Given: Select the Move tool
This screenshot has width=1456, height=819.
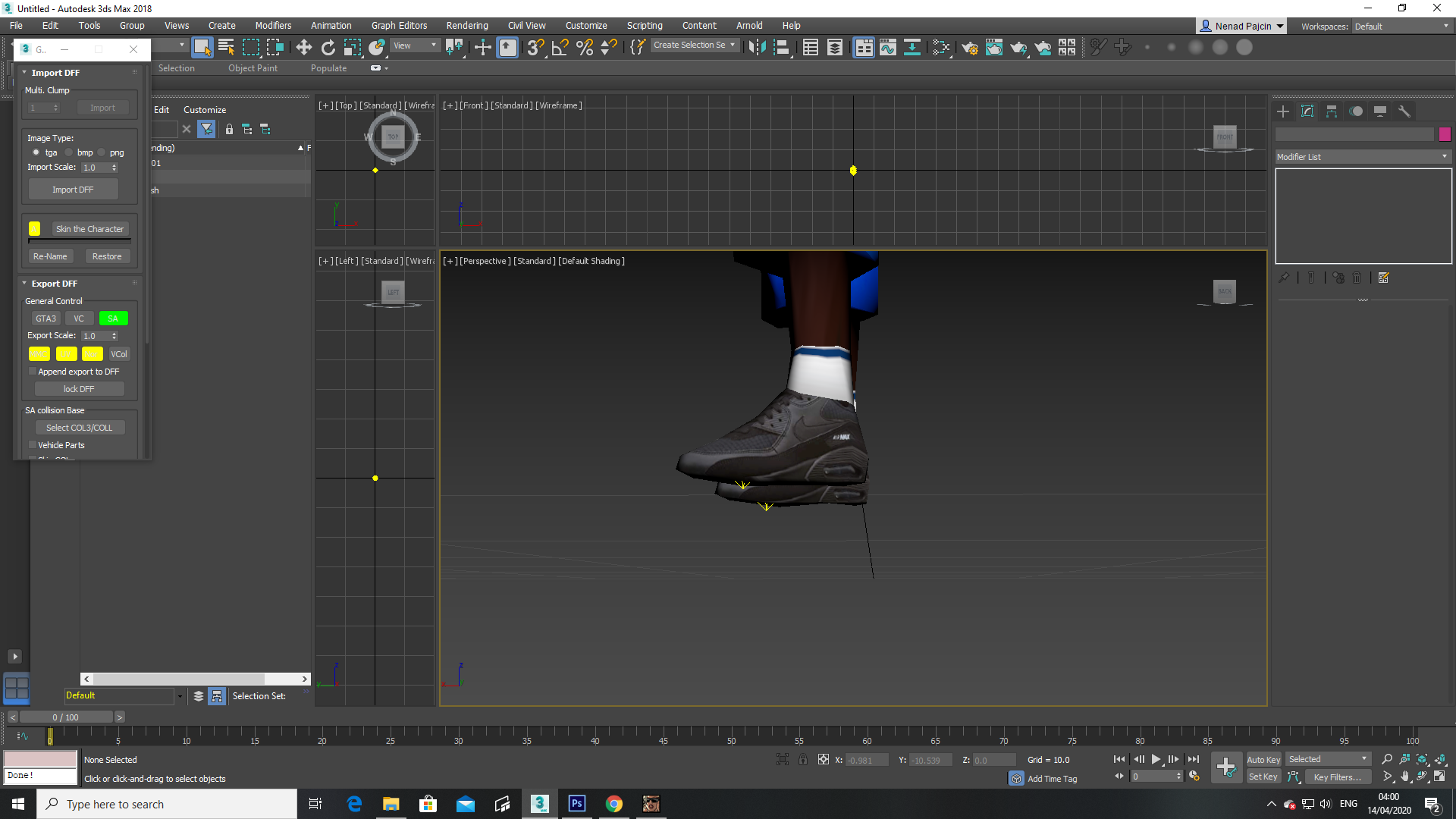Looking at the screenshot, I should coord(304,47).
